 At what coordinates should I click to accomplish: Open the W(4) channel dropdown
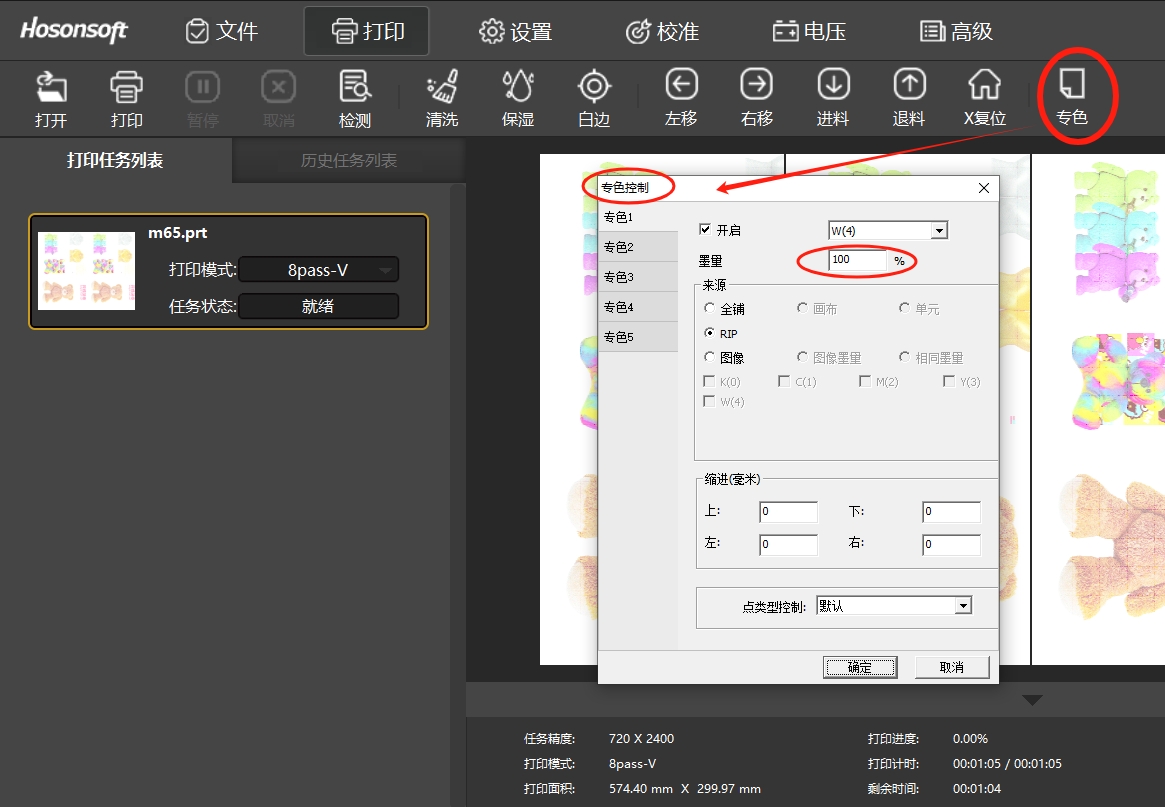tap(938, 231)
